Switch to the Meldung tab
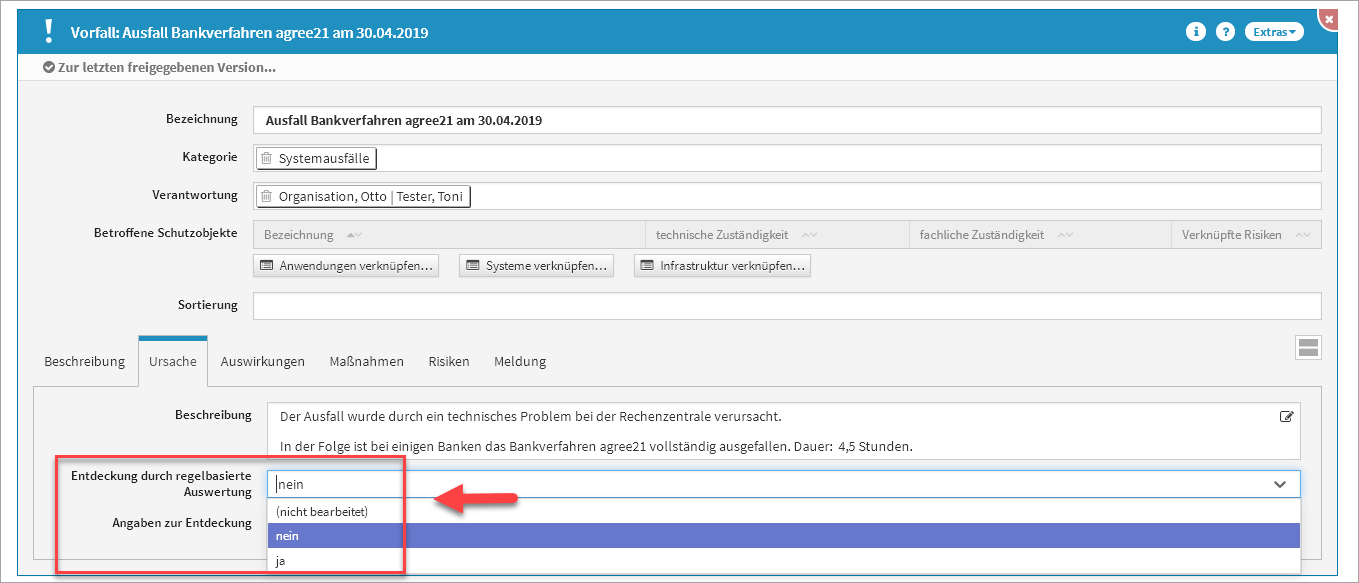This screenshot has width=1359, height=583. (x=520, y=361)
